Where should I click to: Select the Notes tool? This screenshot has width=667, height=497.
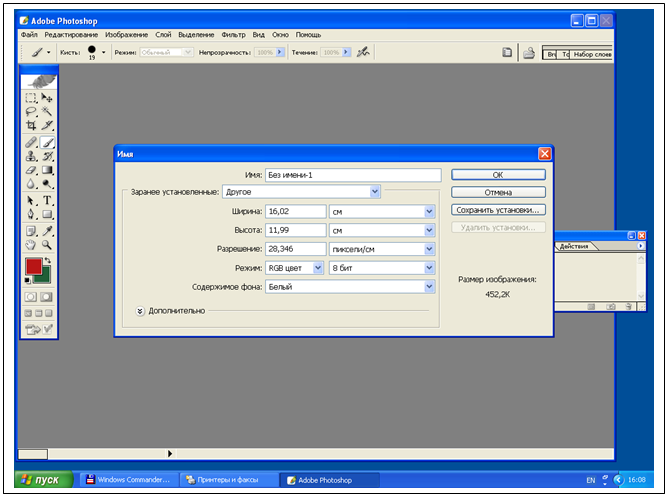31,231
